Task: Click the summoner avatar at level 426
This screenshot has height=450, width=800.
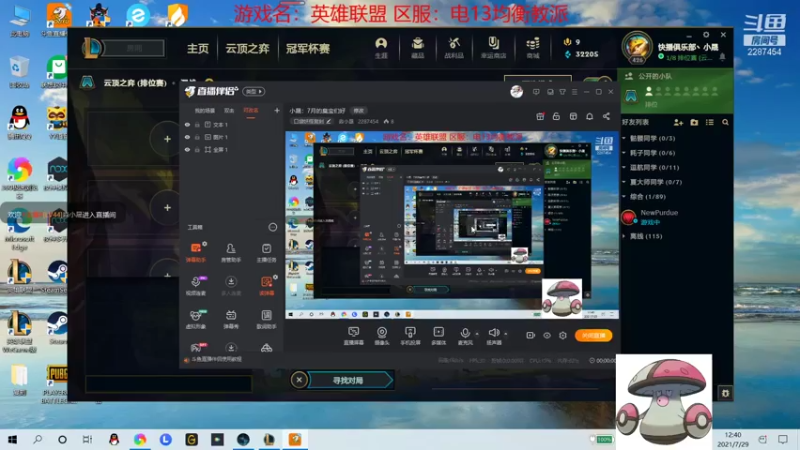Action: pos(637,48)
